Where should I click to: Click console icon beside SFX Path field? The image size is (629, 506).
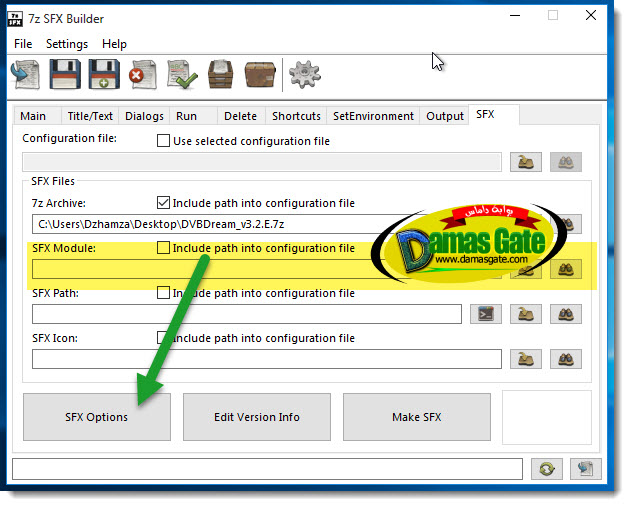click(486, 314)
